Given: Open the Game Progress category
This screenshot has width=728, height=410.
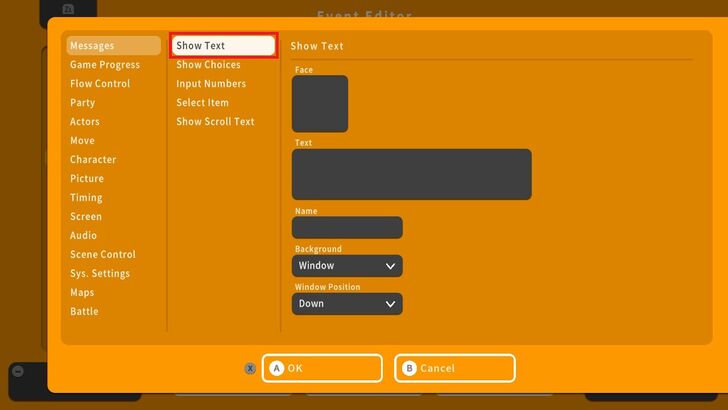Looking at the screenshot, I should click(105, 65).
